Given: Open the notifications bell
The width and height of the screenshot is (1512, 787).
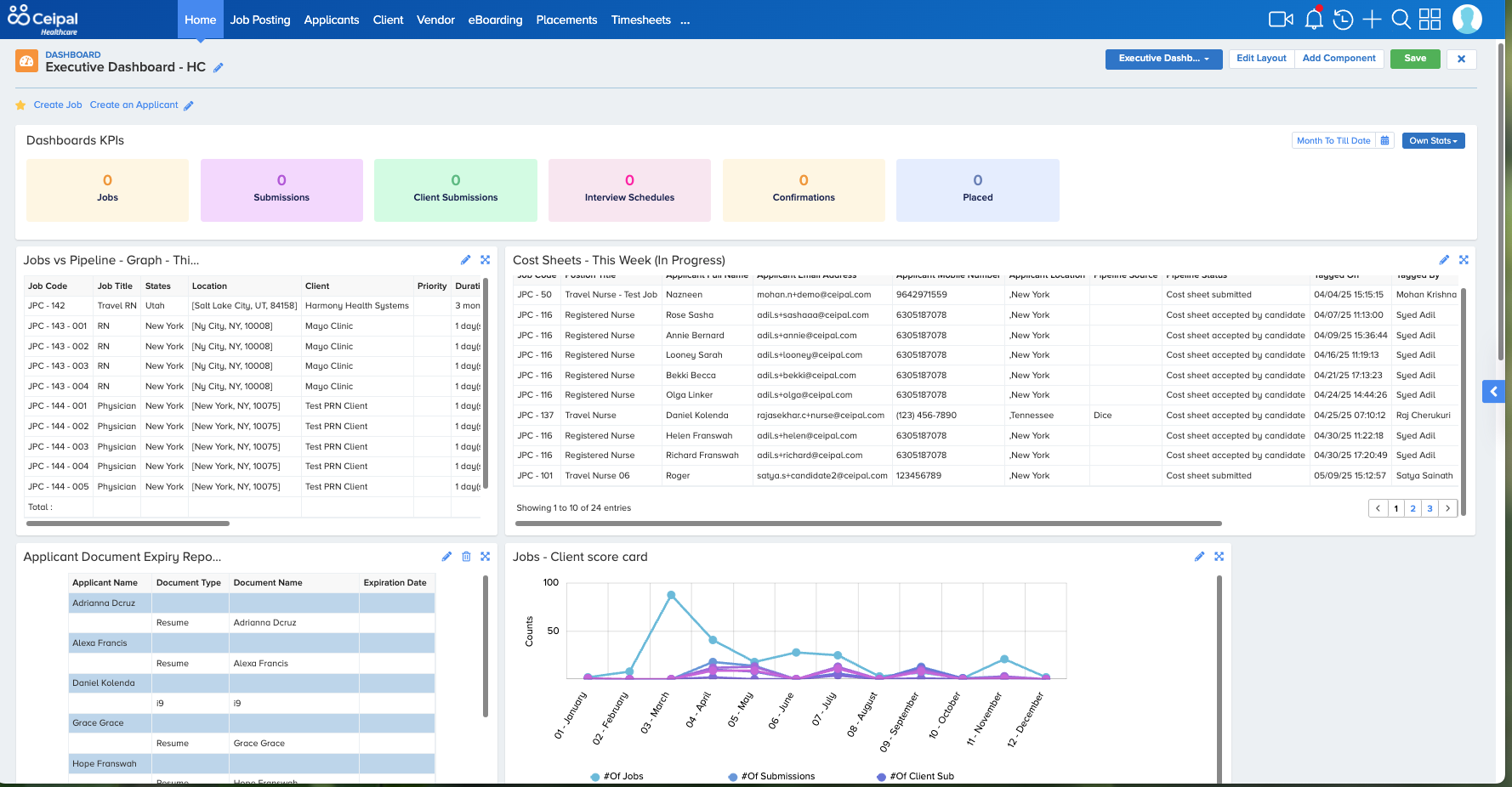Looking at the screenshot, I should [1314, 20].
